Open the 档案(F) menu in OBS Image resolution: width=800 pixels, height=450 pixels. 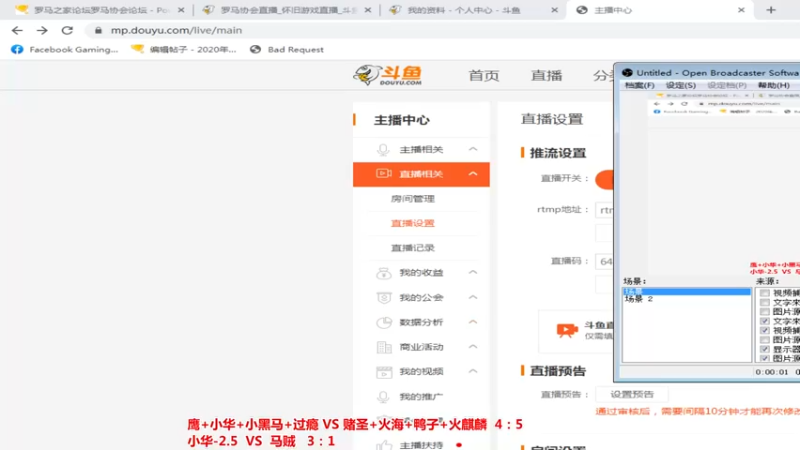coord(639,85)
